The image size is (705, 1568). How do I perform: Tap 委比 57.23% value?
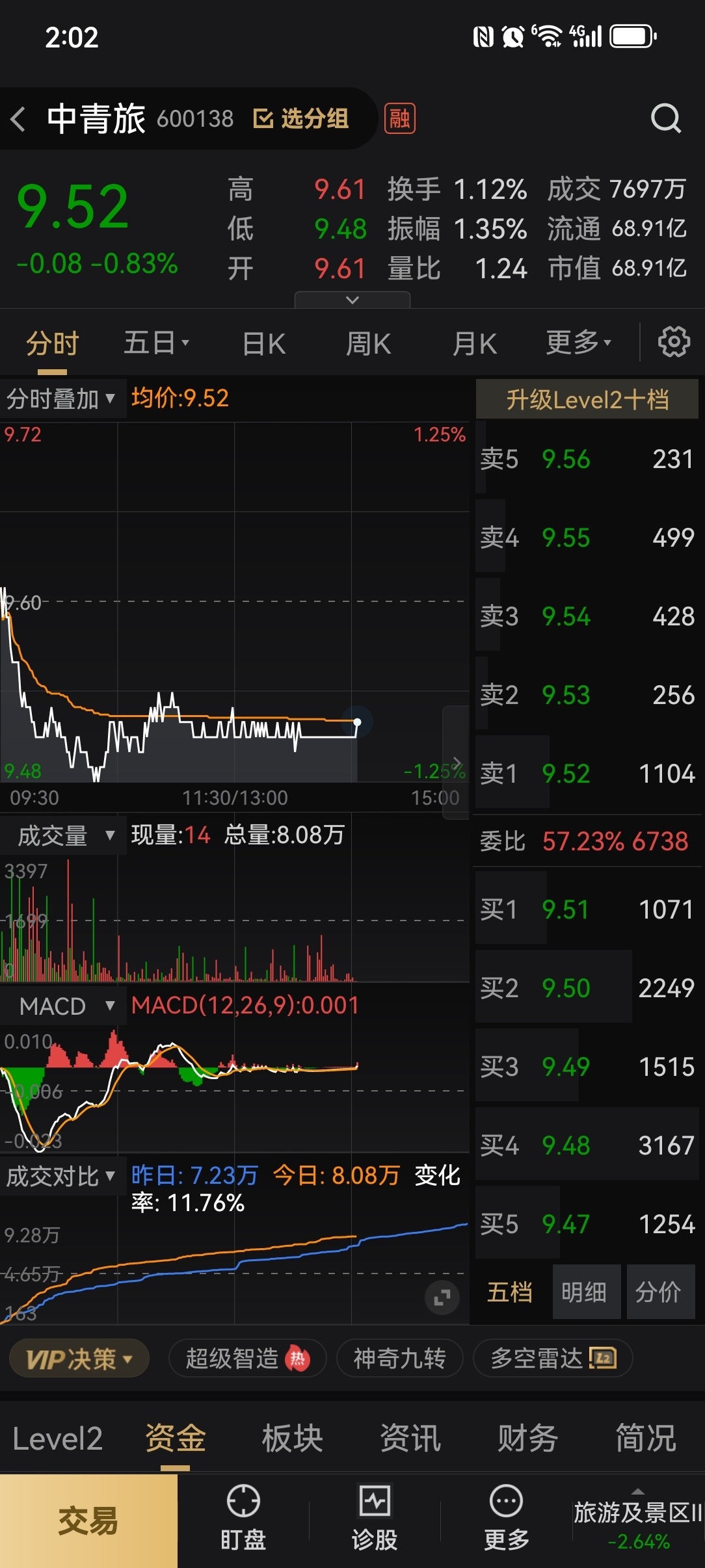(583, 841)
